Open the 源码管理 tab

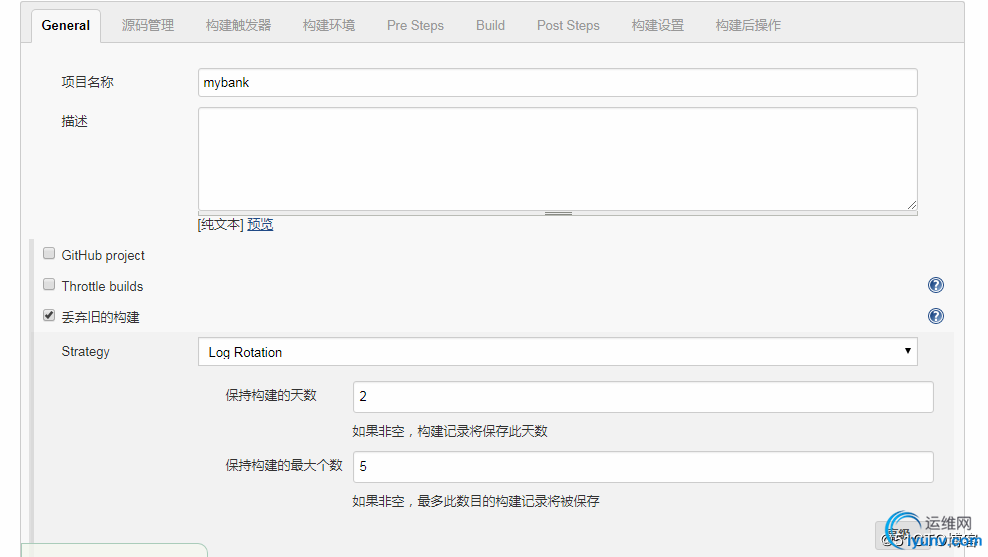pos(148,26)
